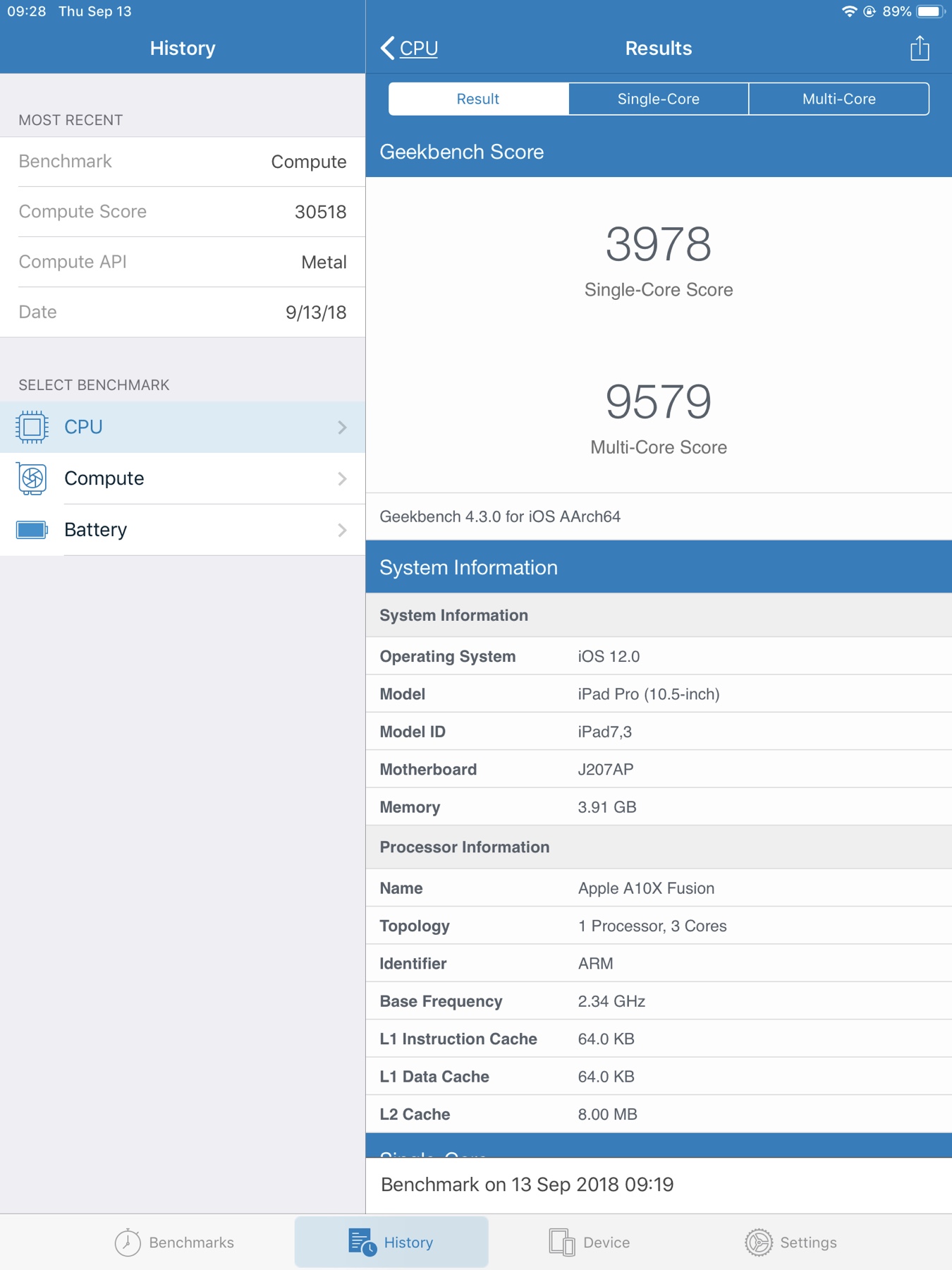Tap the L2 Cache value 8.00 MB
The height and width of the screenshot is (1270, 952).
(607, 1114)
